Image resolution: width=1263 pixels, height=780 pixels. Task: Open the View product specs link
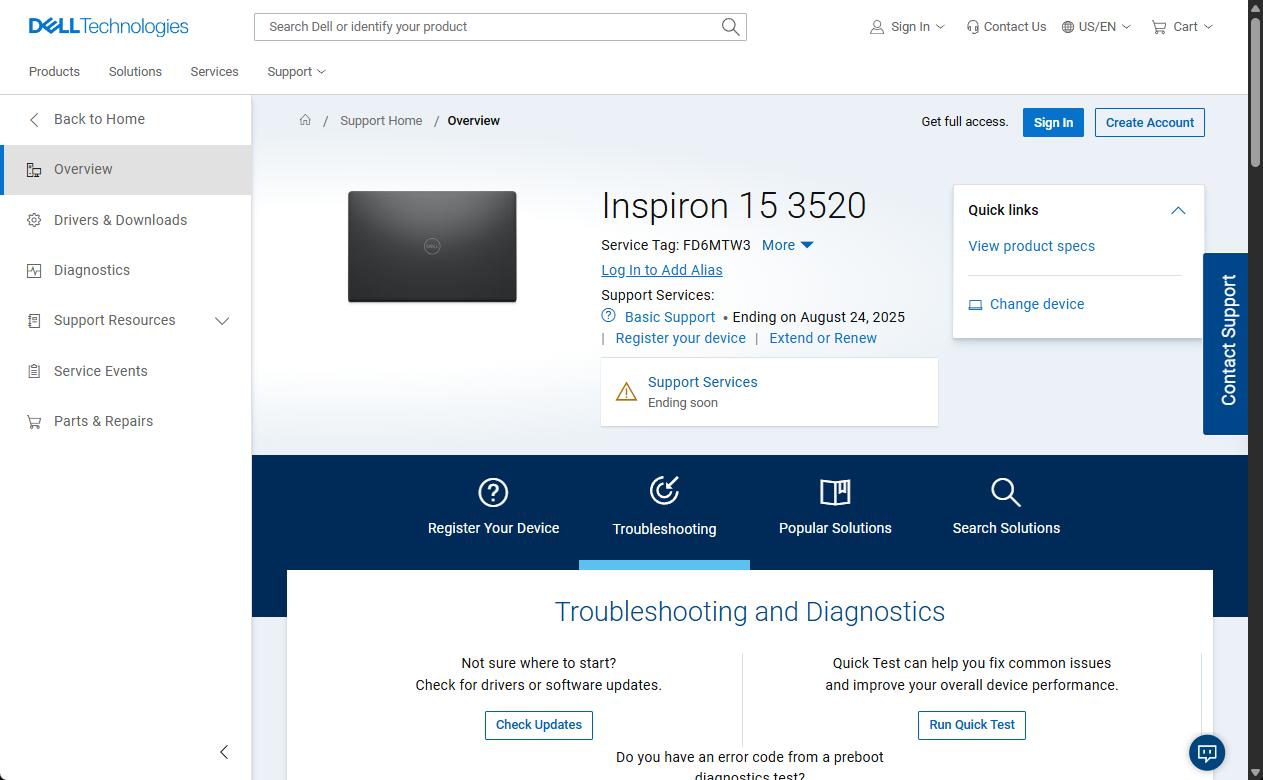1031,246
